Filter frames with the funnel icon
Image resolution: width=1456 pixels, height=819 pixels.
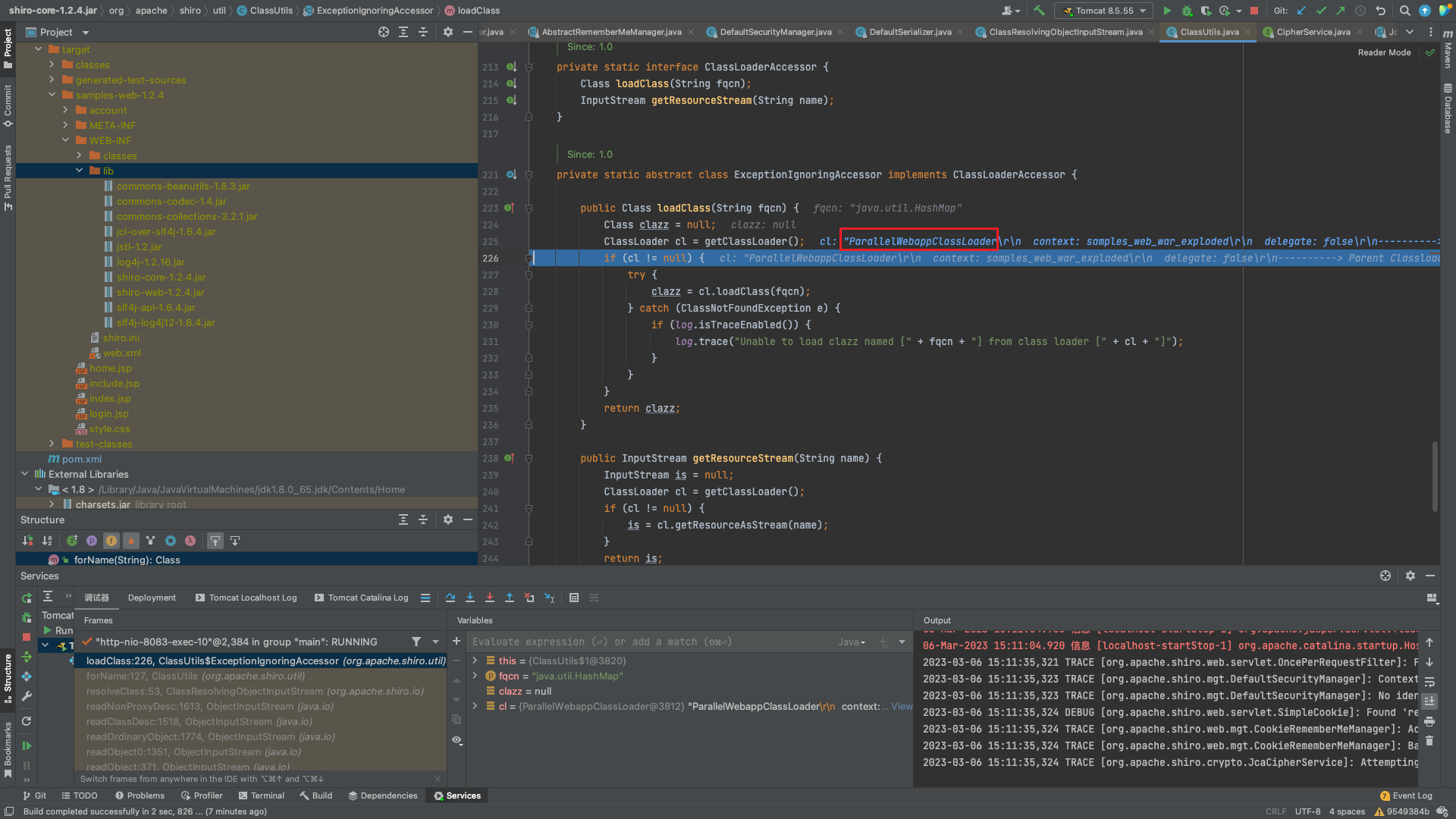pyautogui.click(x=416, y=642)
